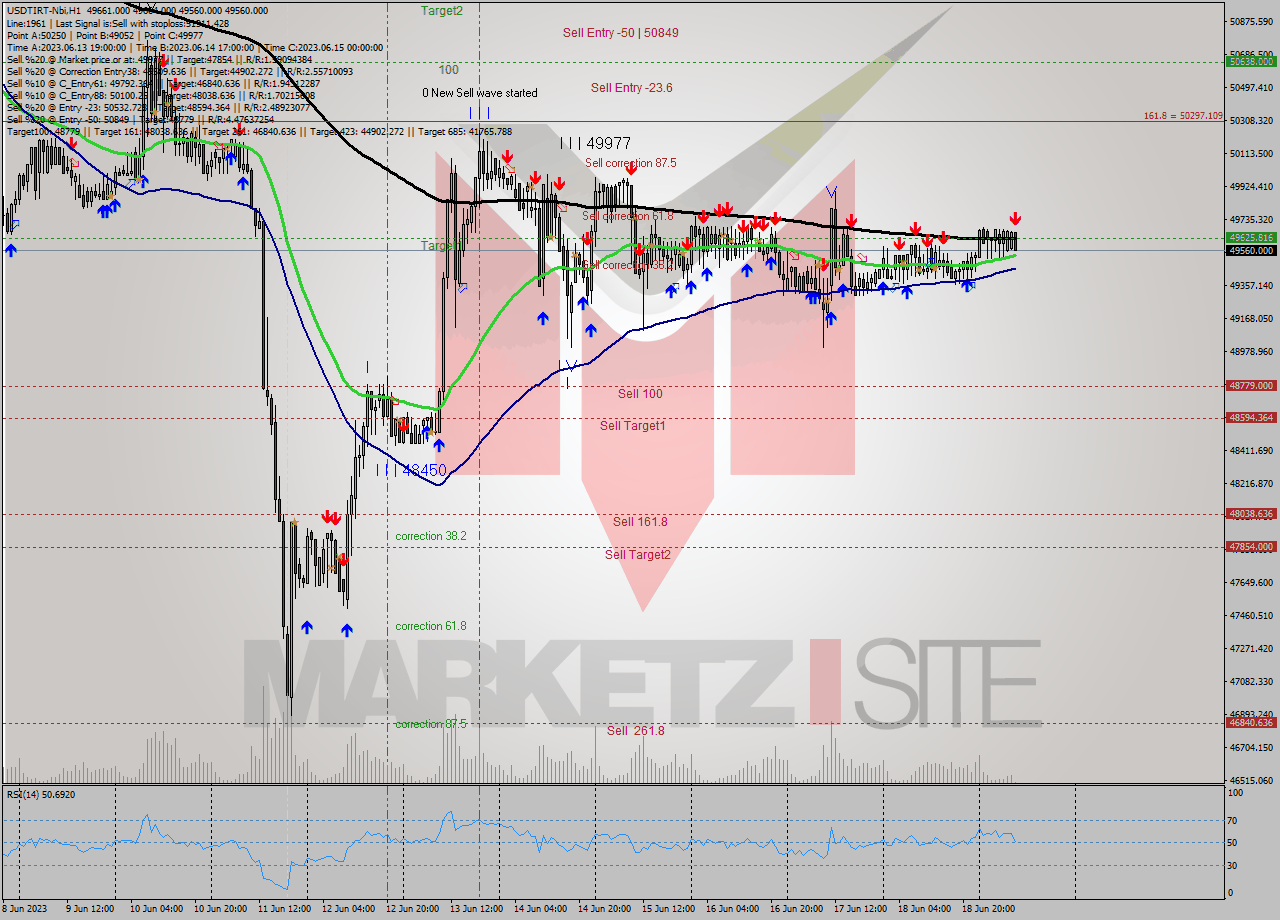Click the red 48038.636 price tag
The image size is (1280, 920).
pos(1251,514)
